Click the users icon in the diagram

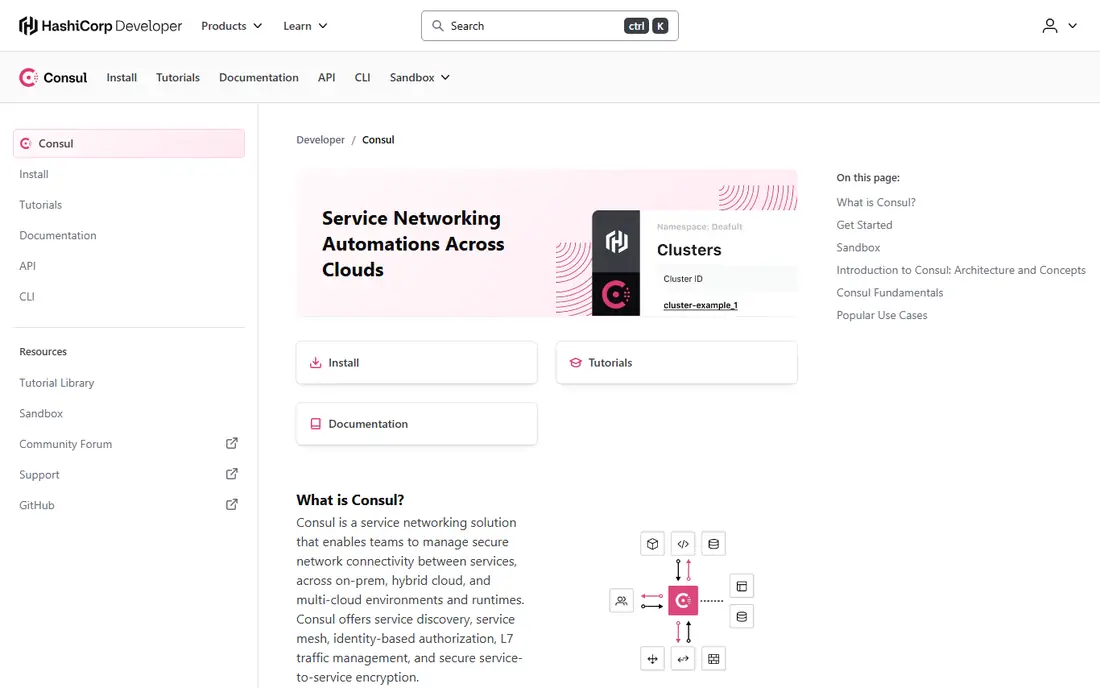click(622, 600)
